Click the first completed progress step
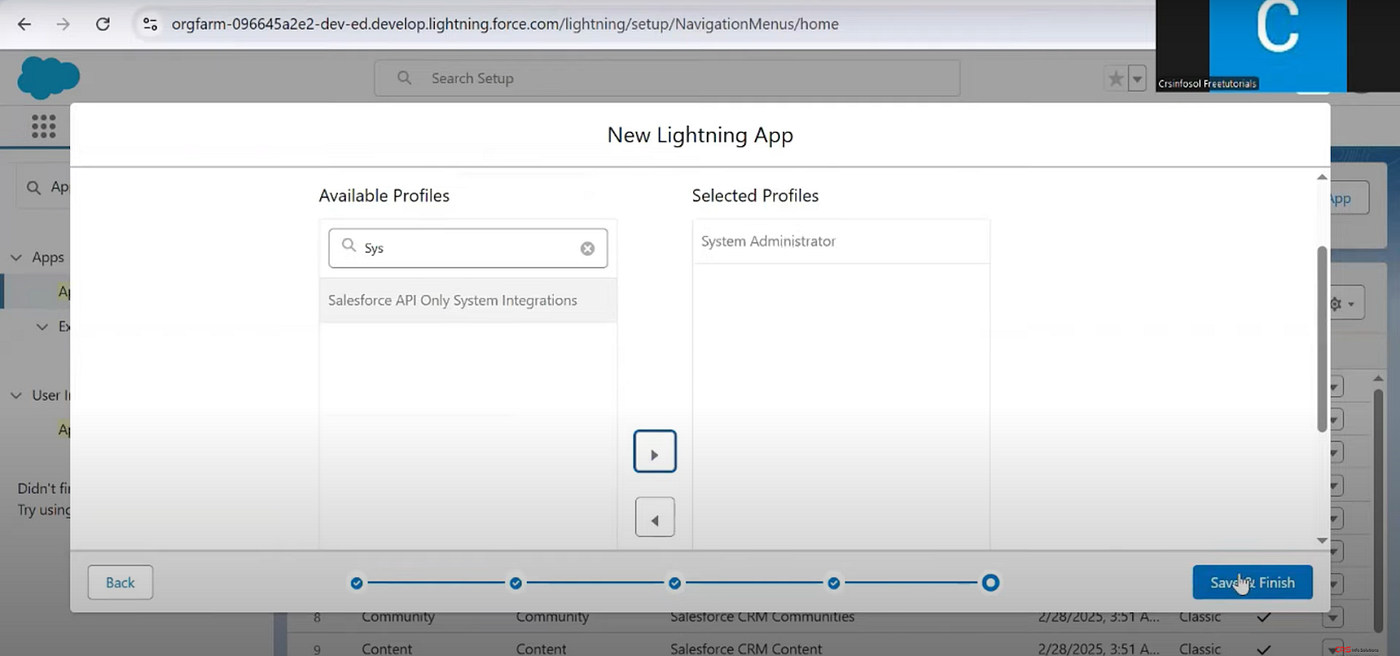1400x656 pixels. coord(357,582)
